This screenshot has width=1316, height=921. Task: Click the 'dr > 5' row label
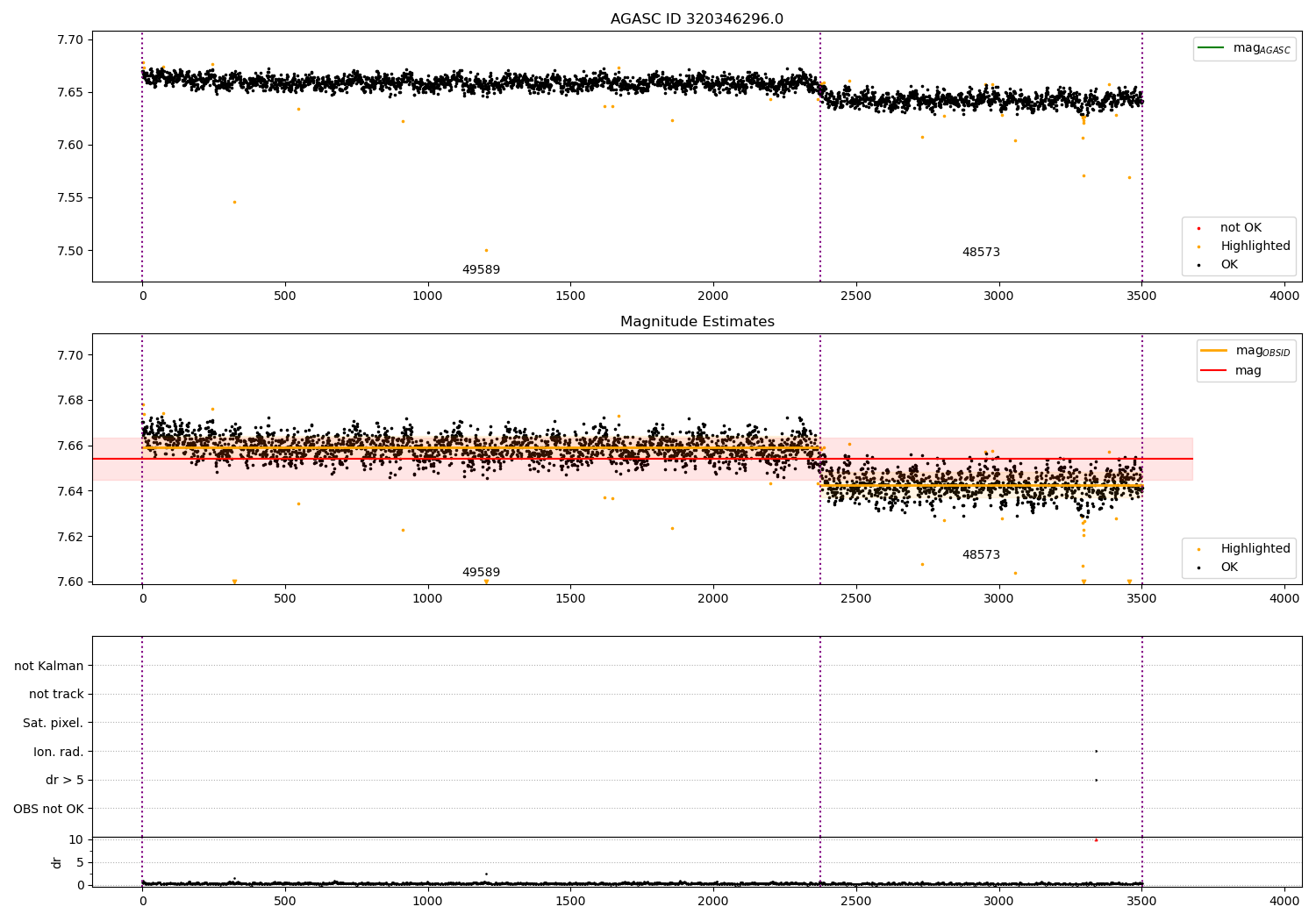pyautogui.click(x=65, y=780)
